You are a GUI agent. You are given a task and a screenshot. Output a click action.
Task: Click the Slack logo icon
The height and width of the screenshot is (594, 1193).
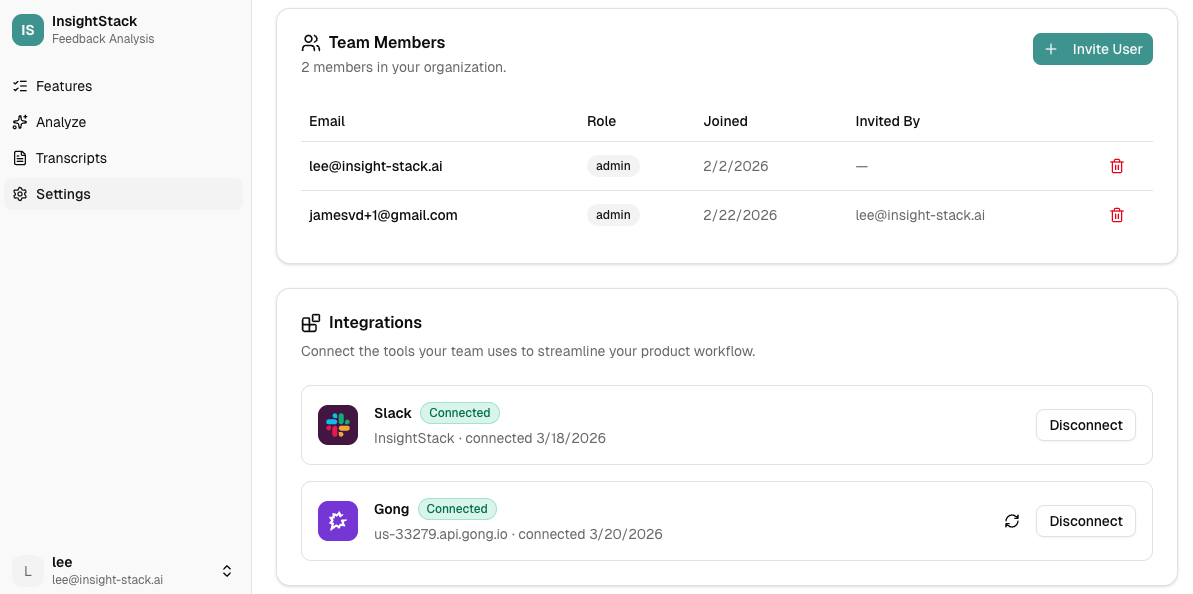coord(338,425)
